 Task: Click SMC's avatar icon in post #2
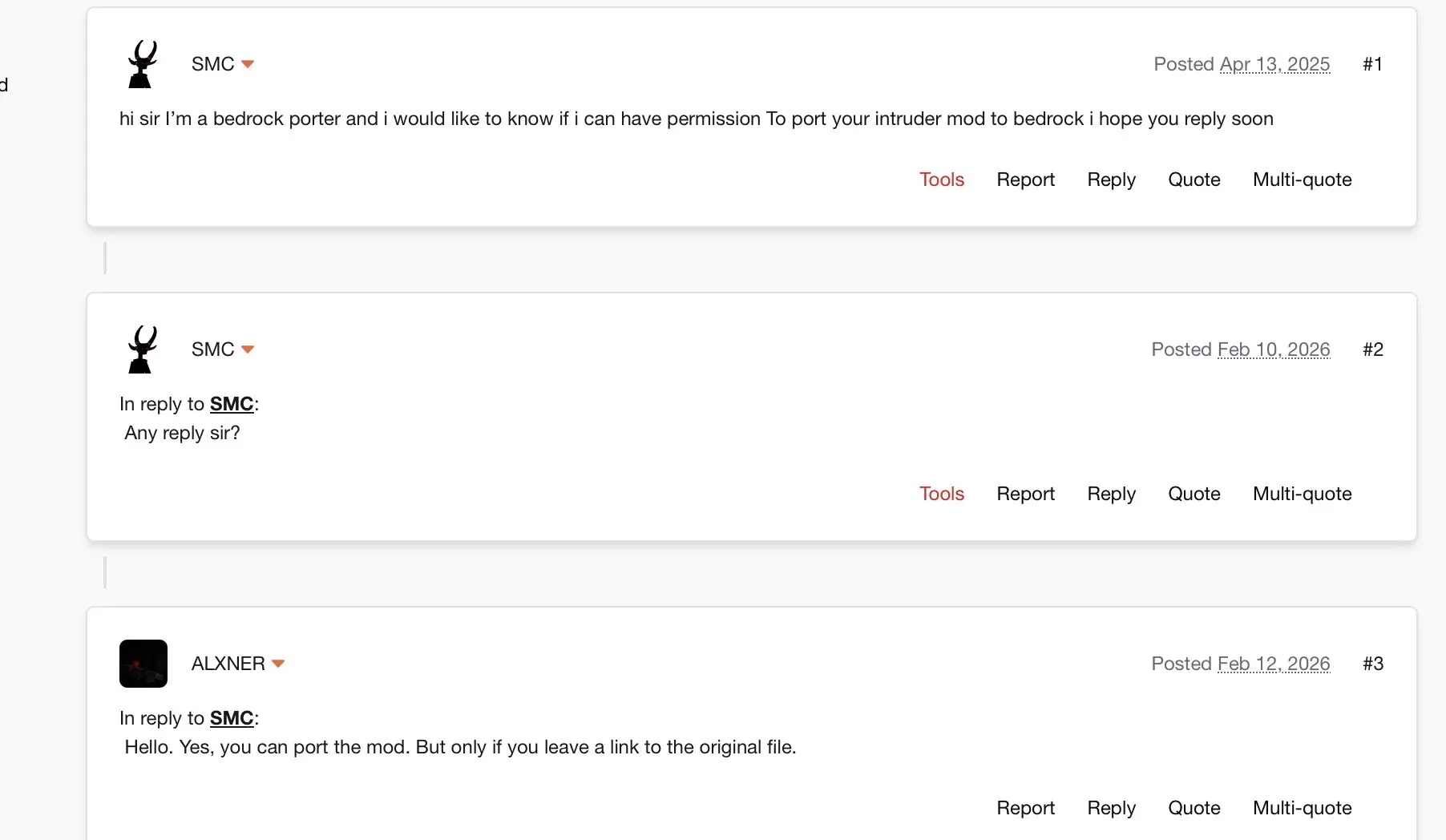143,349
